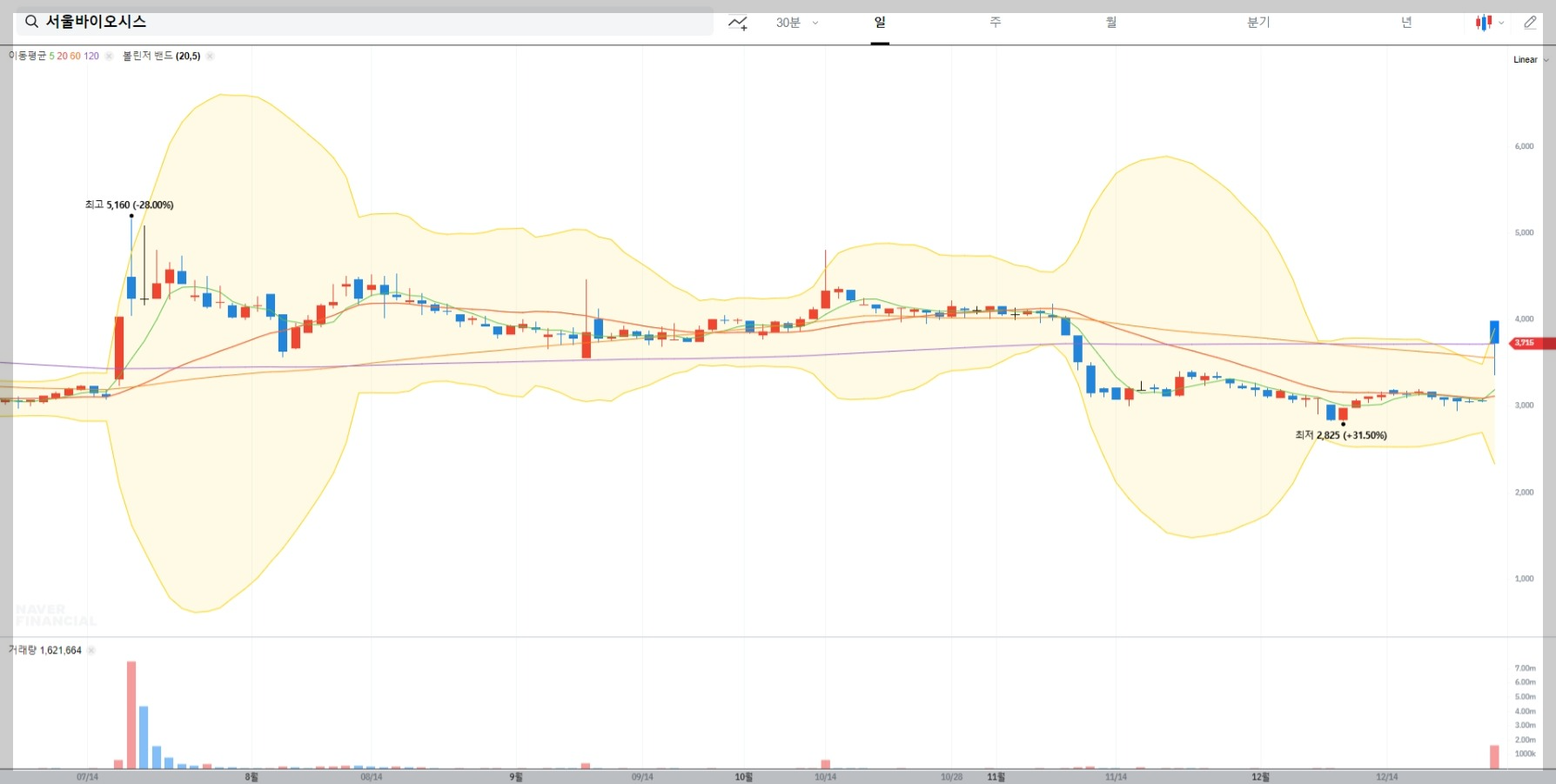The width and height of the screenshot is (1556, 784).
Task: Open the candlestick chart type selector
Action: (x=1489, y=23)
